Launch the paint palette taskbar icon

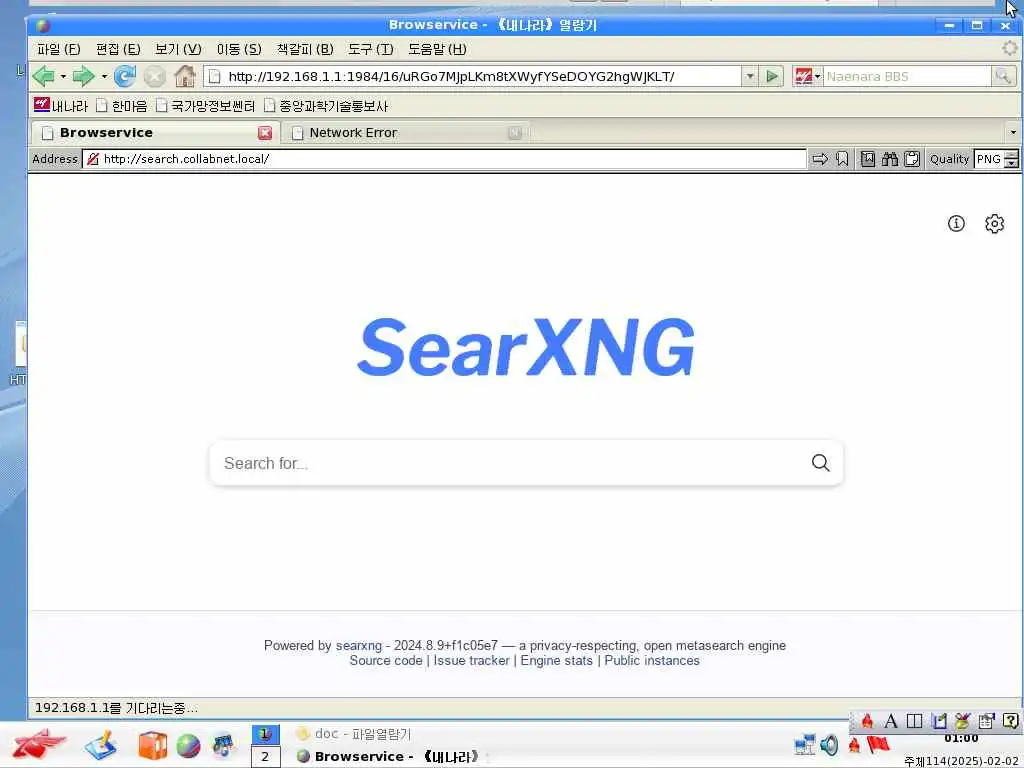pos(101,745)
